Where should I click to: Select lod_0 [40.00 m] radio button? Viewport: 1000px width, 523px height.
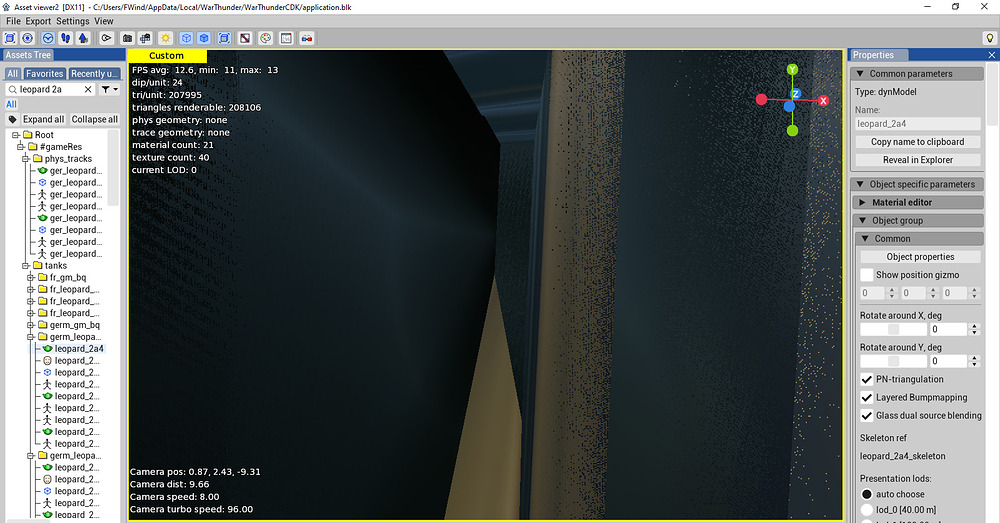pyautogui.click(x=867, y=510)
